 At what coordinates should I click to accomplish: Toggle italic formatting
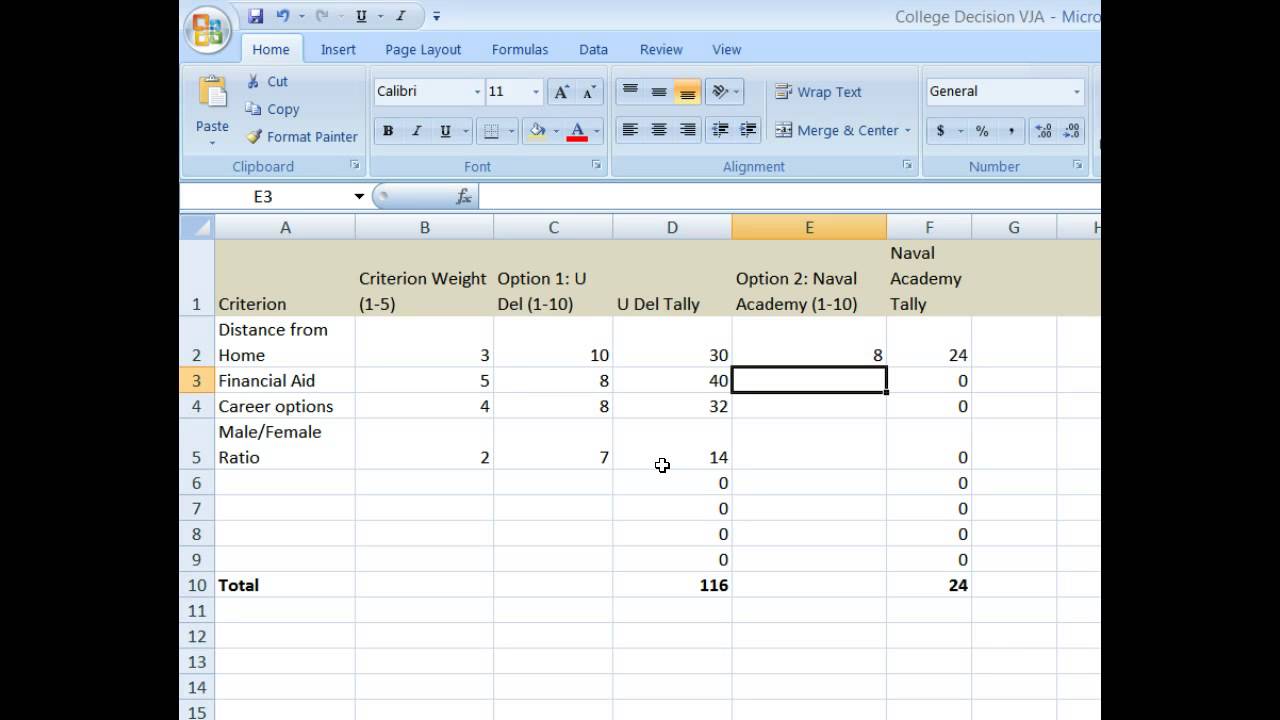click(x=416, y=131)
